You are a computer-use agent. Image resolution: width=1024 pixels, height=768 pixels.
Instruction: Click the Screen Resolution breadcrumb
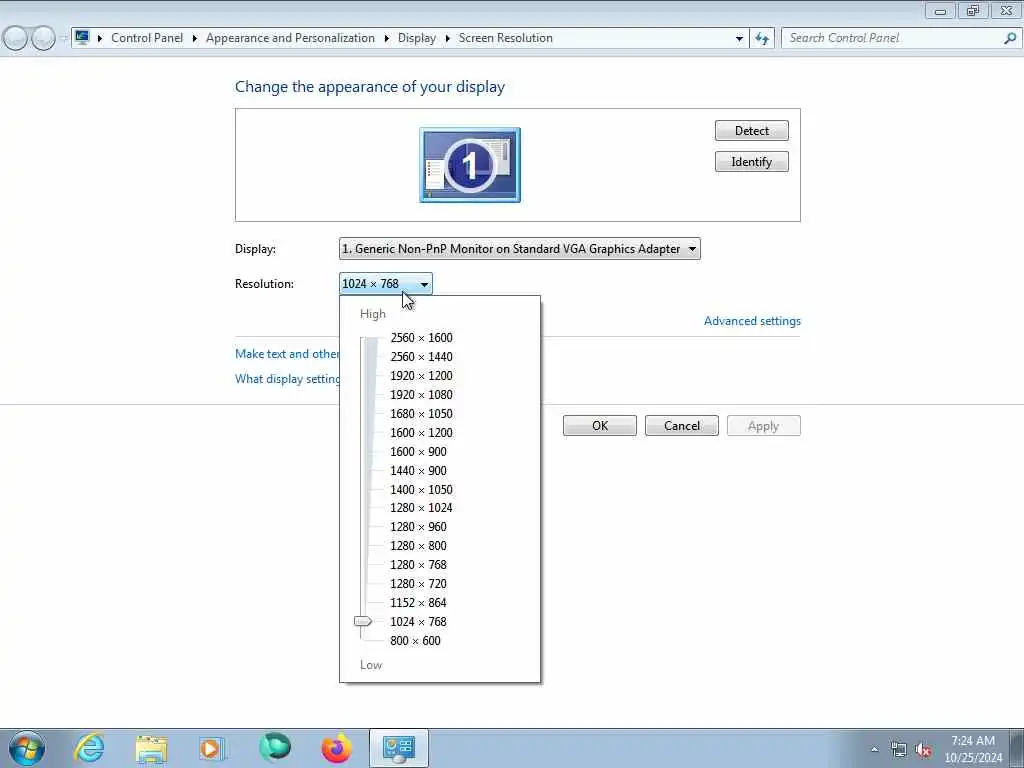(x=505, y=38)
